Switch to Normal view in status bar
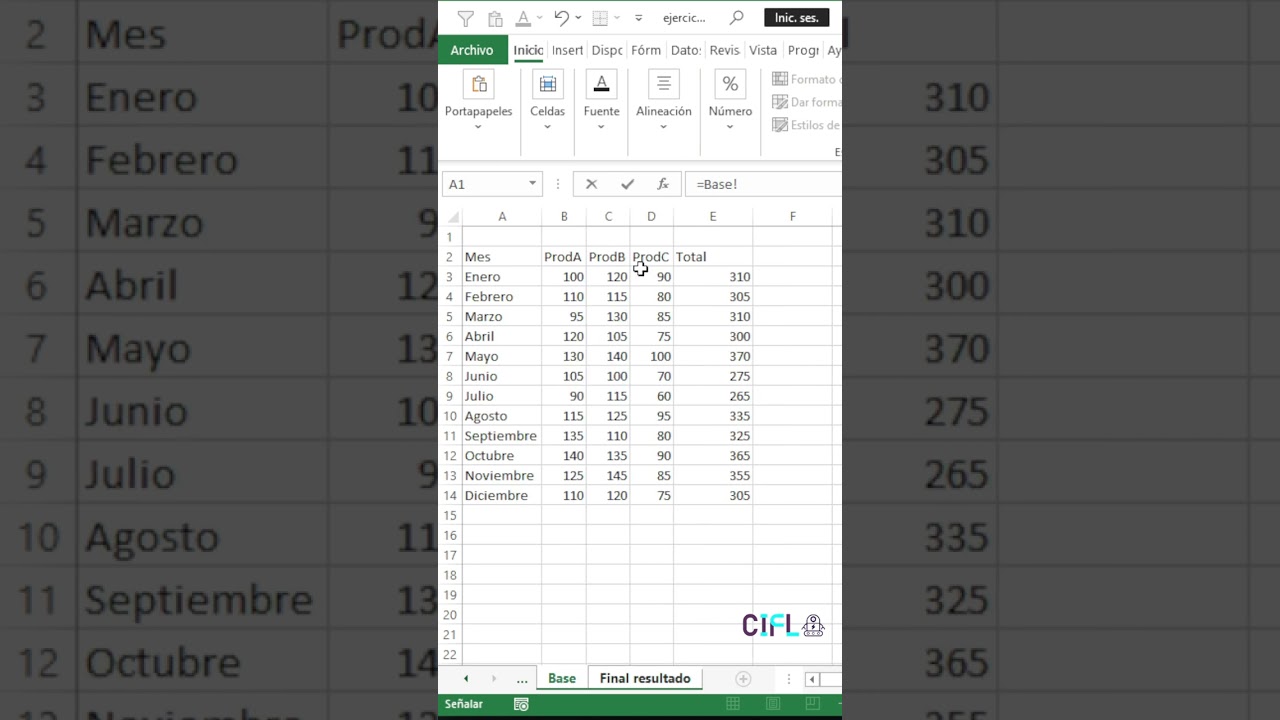1280x720 pixels. coord(733,704)
